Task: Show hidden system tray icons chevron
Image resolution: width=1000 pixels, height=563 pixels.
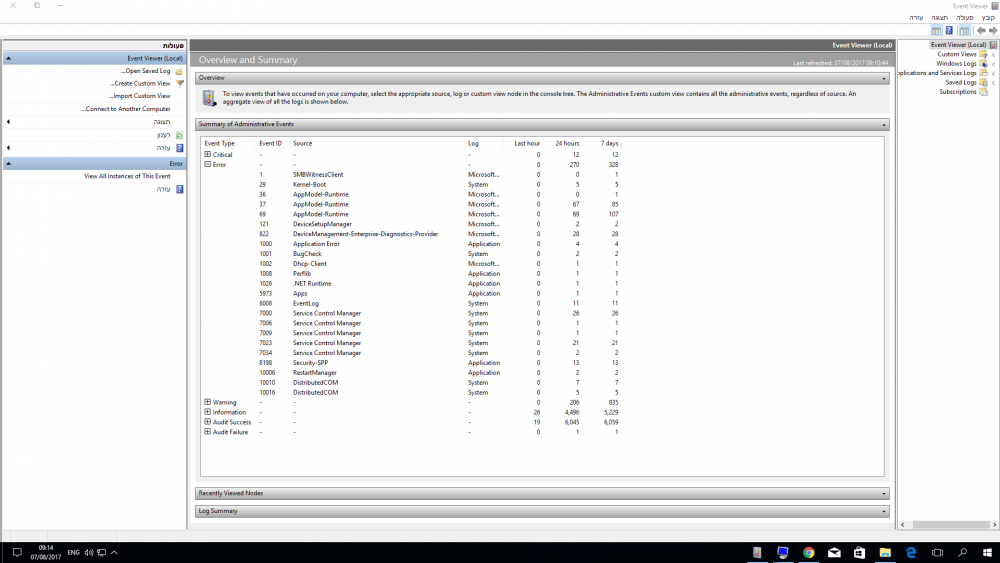Action: 114,553
